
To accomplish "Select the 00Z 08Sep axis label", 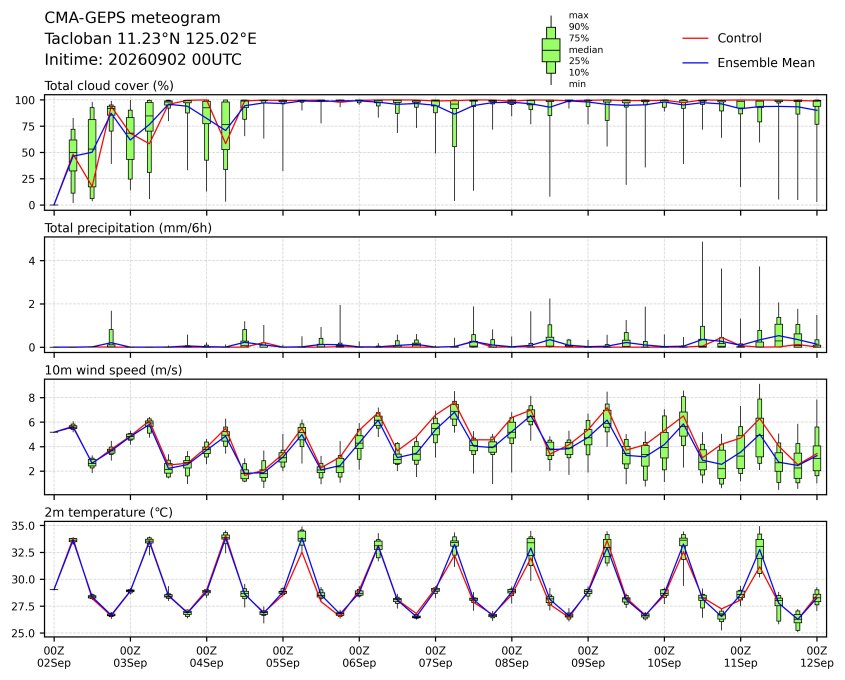I will click(x=511, y=657).
